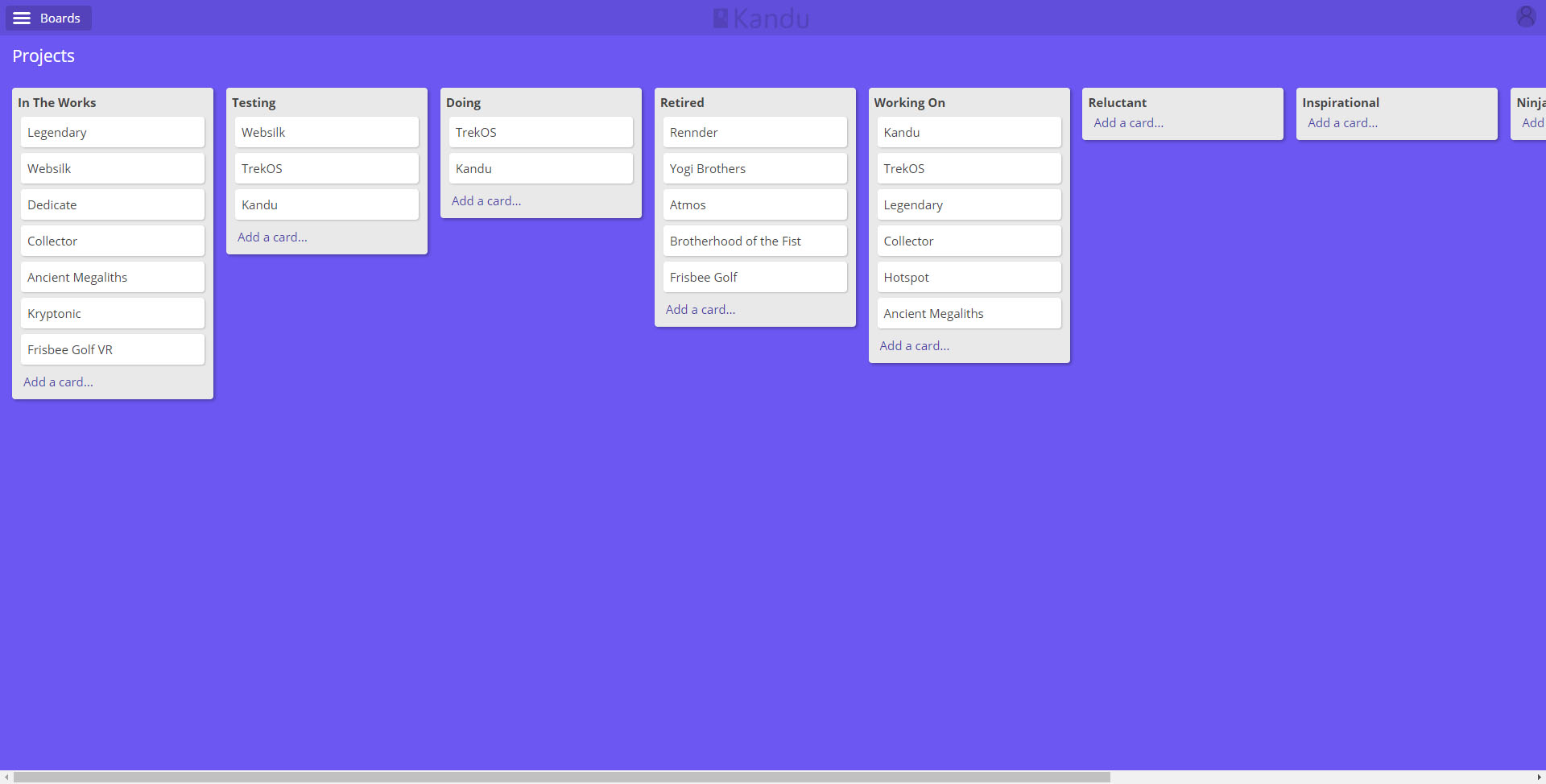The width and height of the screenshot is (1546, 784).
Task: Add a card to the In The Works list
Action: (x=58, y=382)
